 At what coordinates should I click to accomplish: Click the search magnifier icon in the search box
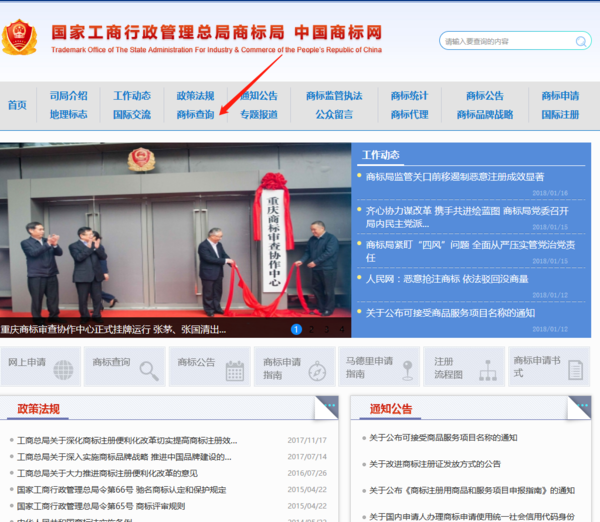(x=581, y=41)
